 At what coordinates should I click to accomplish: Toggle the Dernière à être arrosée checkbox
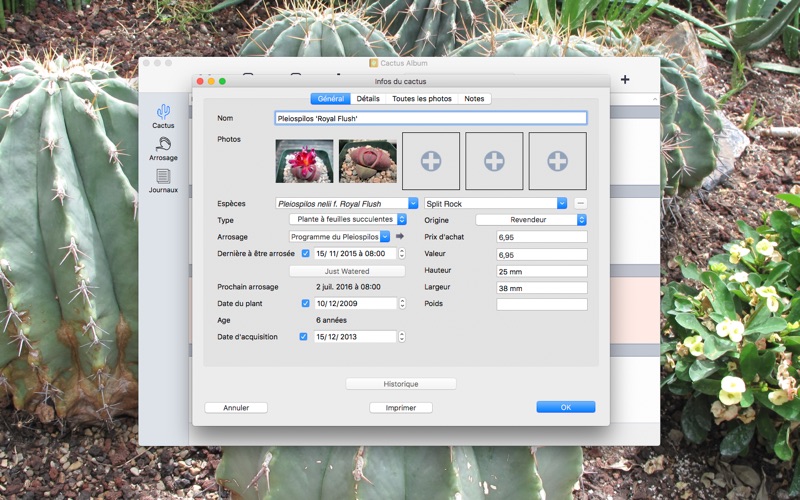pos(306,253)
